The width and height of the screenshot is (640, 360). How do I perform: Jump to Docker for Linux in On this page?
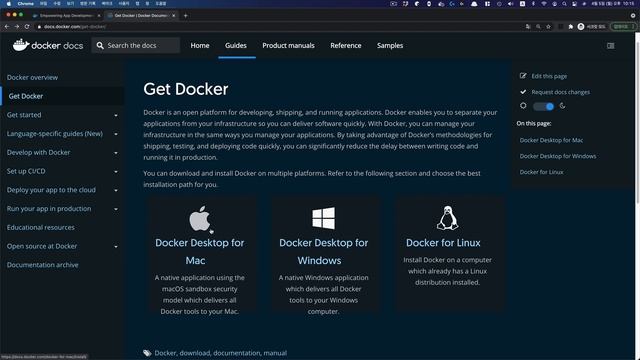[x=541, y=172]
